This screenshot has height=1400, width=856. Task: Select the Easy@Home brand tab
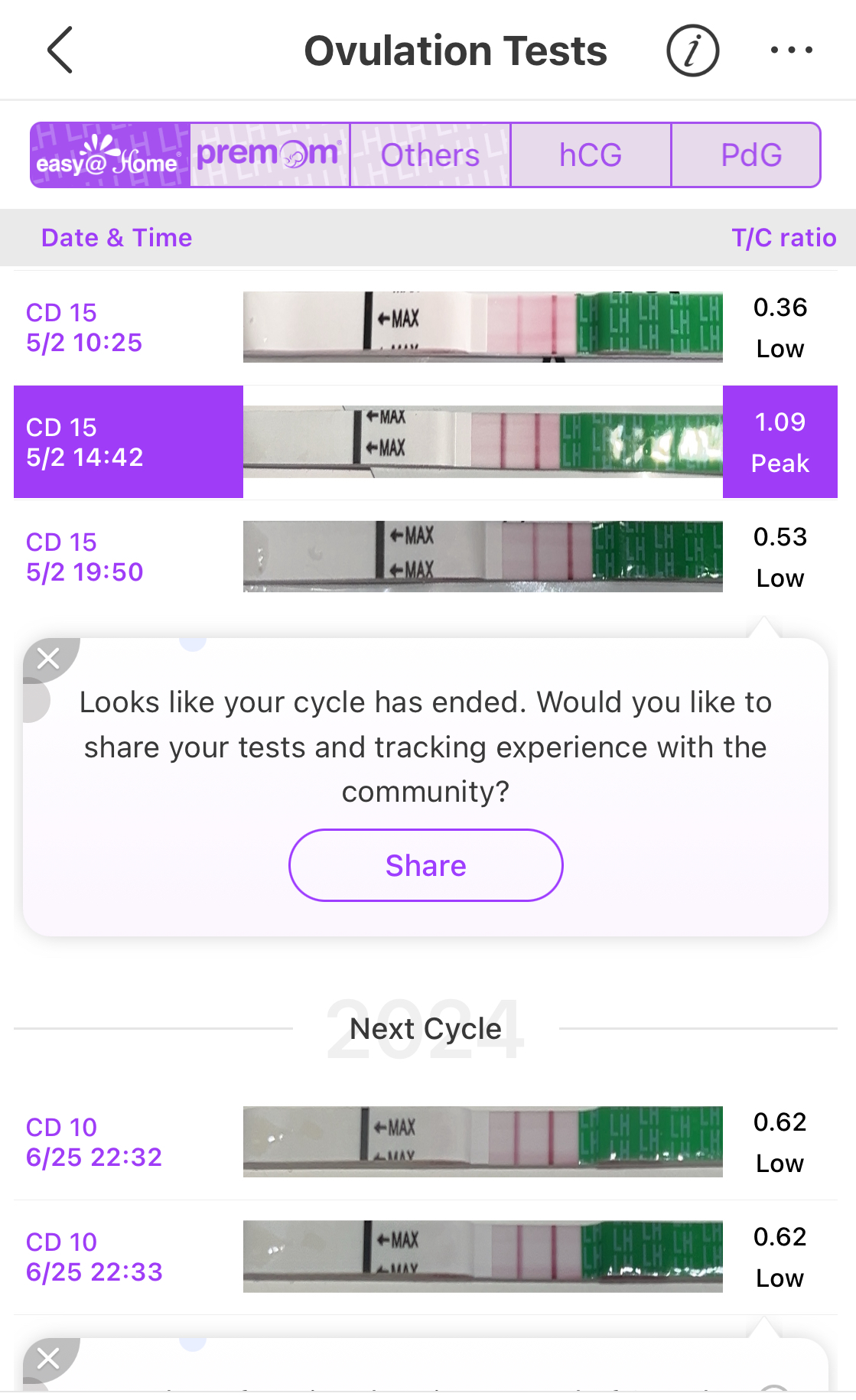110,155
